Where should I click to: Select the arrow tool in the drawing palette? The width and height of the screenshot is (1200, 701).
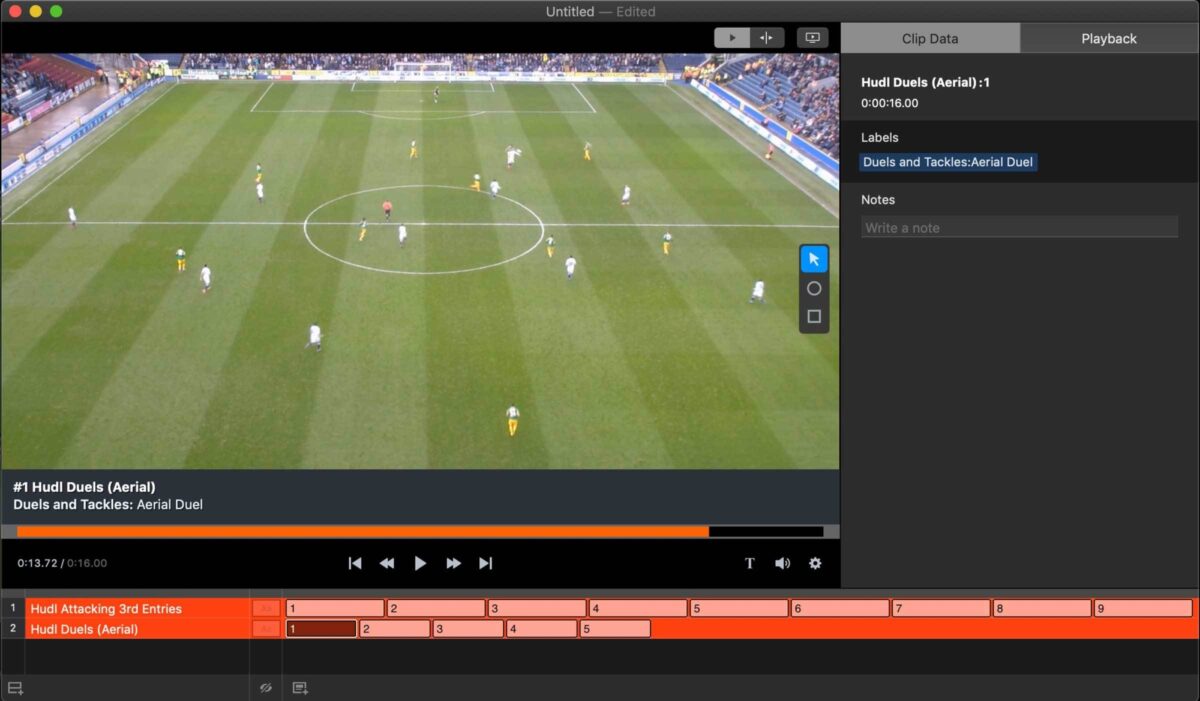pos(814,258)
